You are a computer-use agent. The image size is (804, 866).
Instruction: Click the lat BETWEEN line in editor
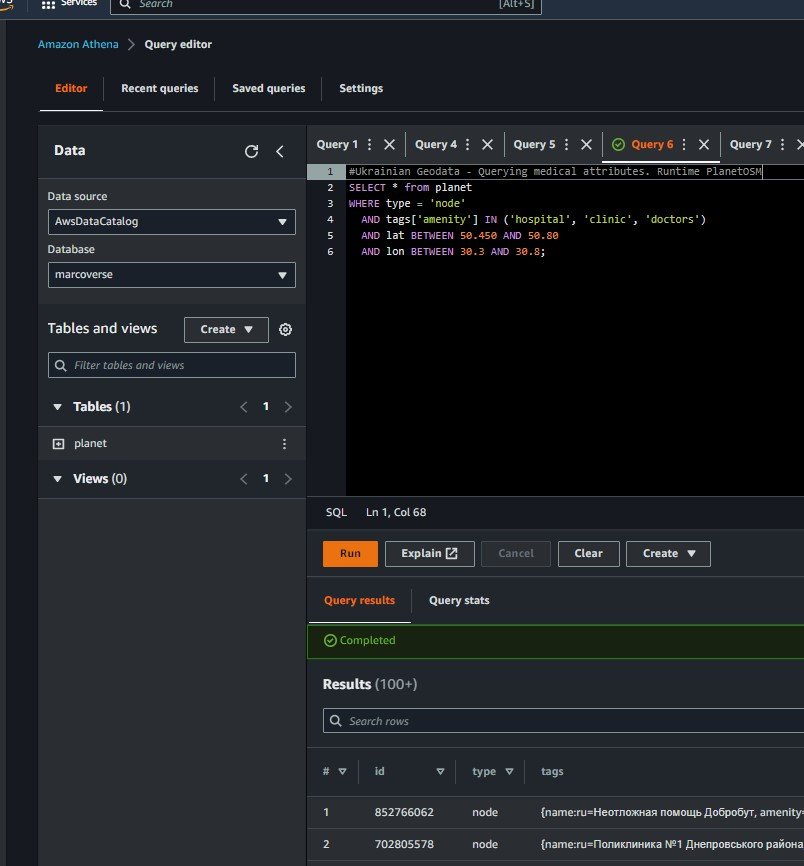(x=459, y=236)
